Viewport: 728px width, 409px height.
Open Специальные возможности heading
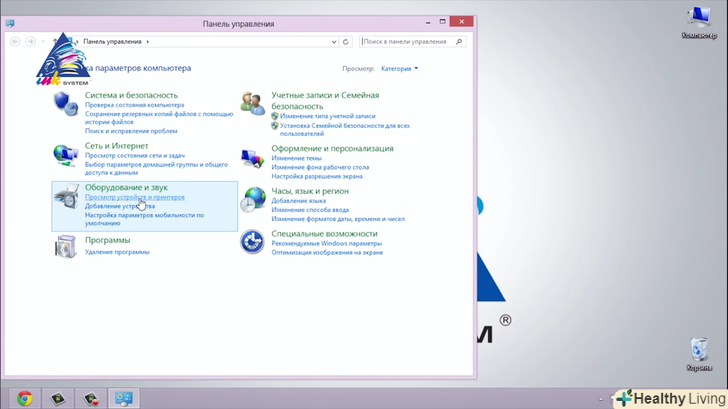pyautogui.click(x=325, y=234)
